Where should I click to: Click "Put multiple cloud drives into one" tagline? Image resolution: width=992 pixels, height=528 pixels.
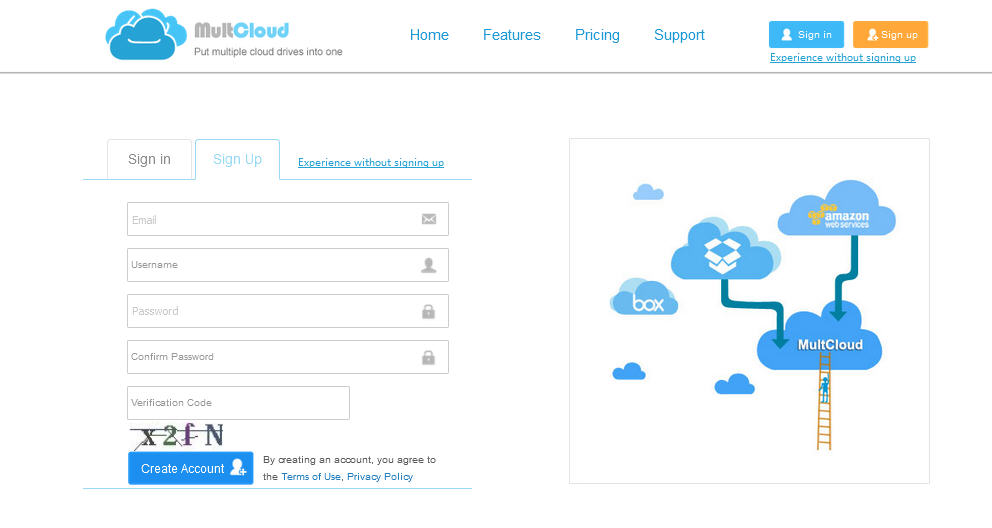click(268, 52)
